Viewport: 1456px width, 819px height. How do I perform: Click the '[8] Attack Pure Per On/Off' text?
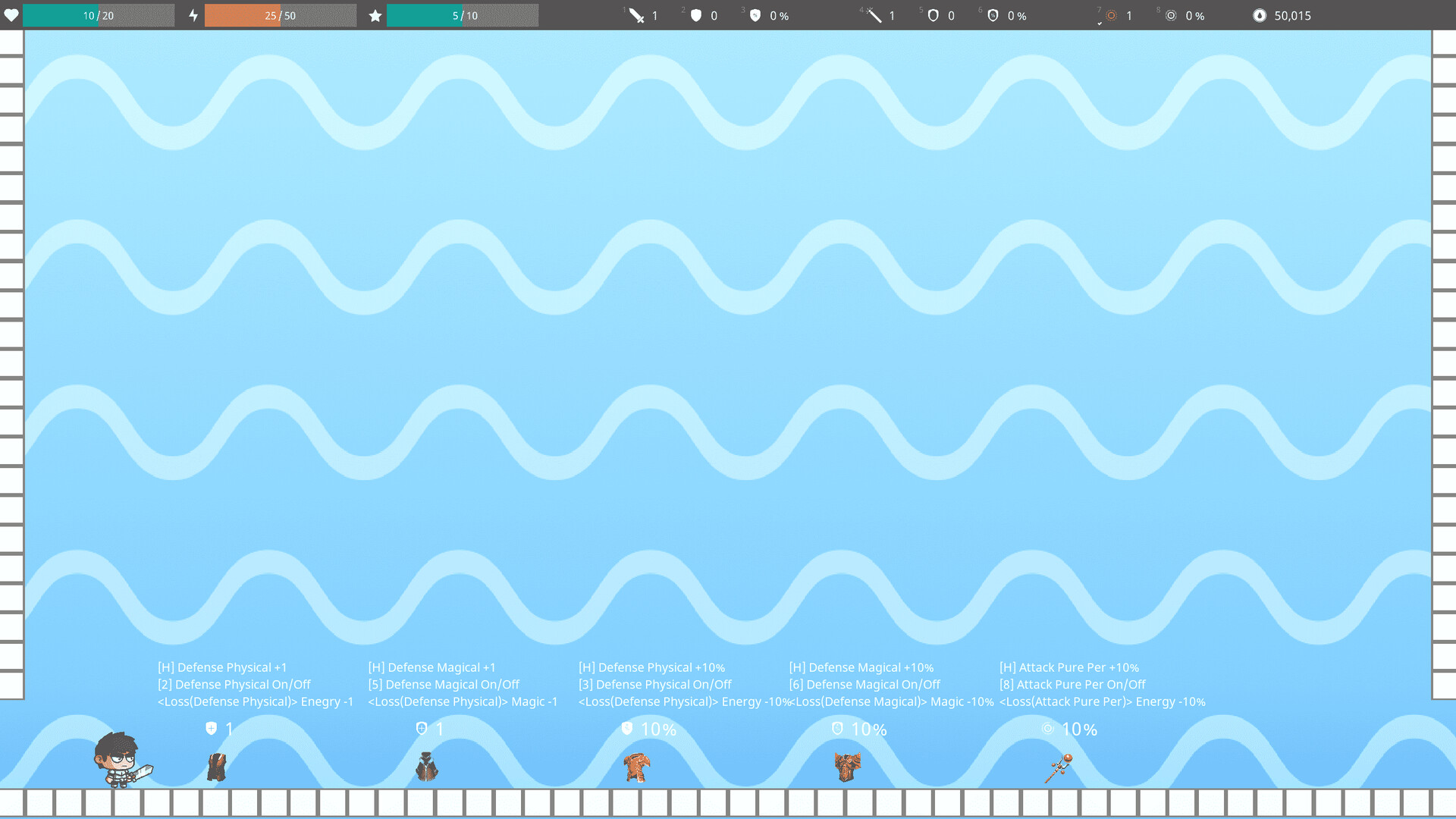(x=1072, y=684)
